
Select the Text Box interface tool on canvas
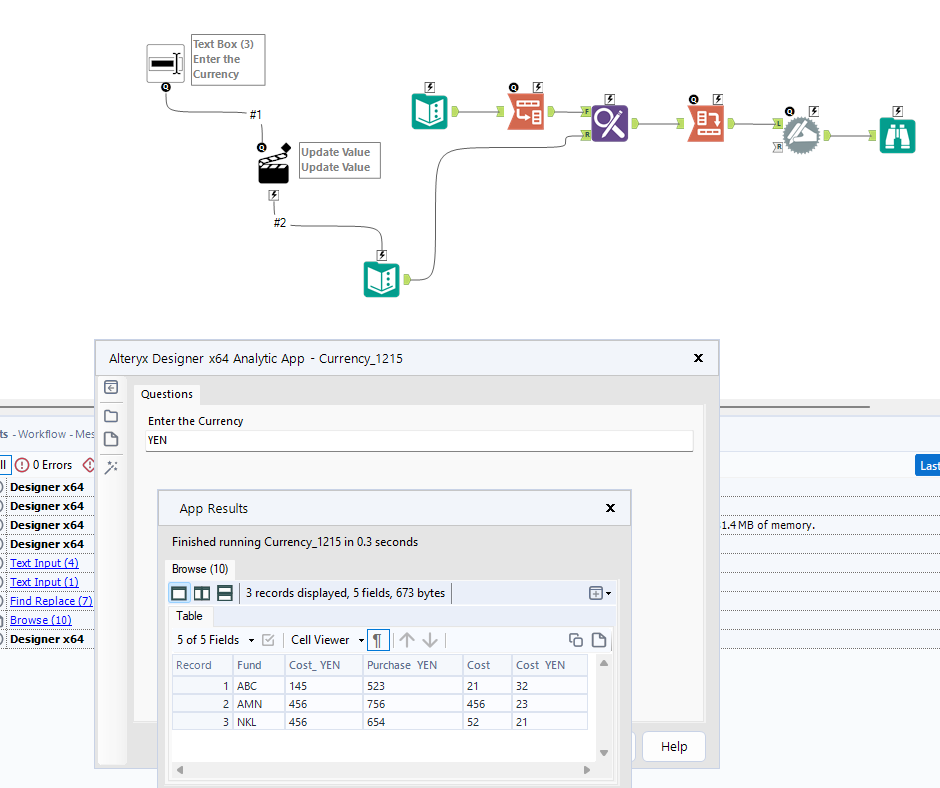point(165,63)
